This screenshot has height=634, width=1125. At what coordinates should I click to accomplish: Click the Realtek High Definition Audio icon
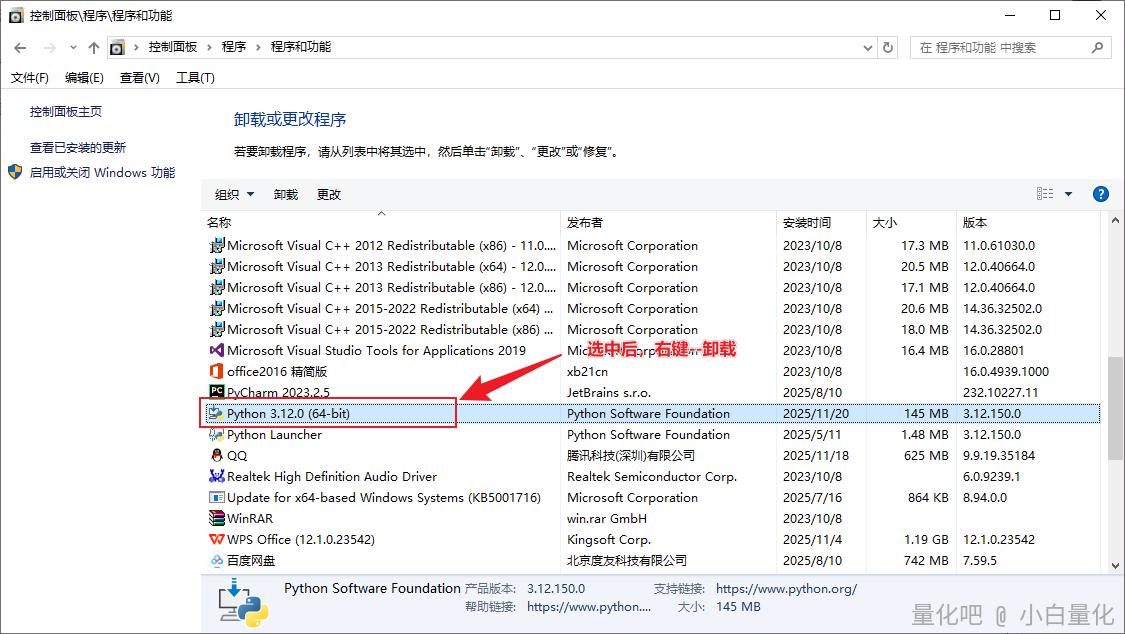(x=216, y=476)
